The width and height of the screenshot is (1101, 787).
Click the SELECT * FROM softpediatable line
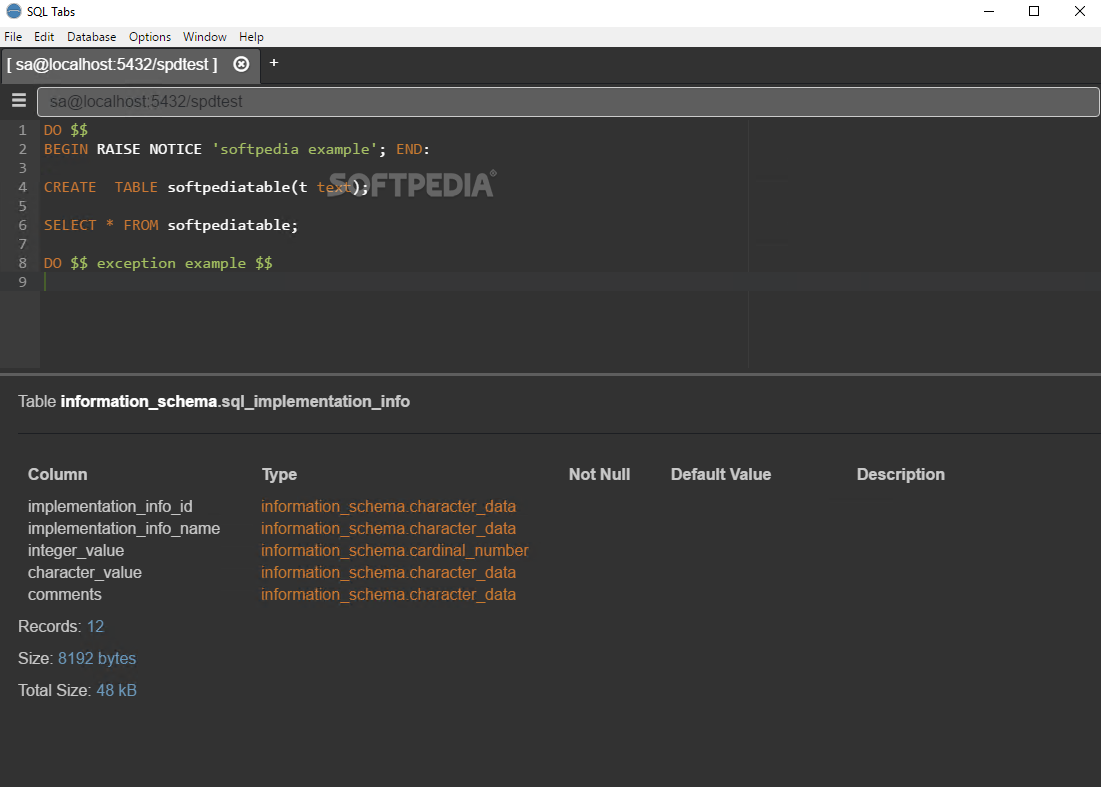coord(171,225)
